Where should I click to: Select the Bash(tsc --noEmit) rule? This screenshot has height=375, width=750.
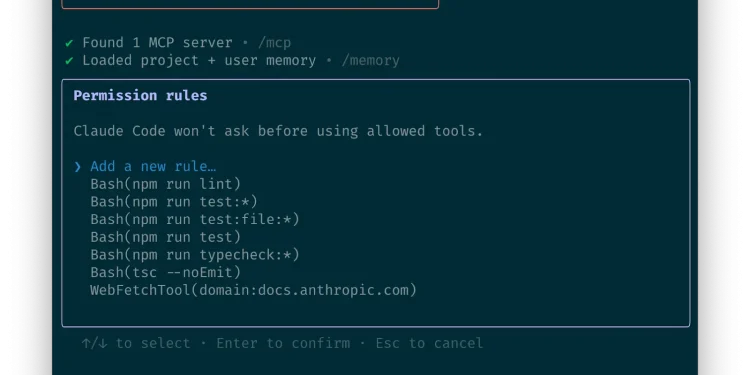(165, 273)
